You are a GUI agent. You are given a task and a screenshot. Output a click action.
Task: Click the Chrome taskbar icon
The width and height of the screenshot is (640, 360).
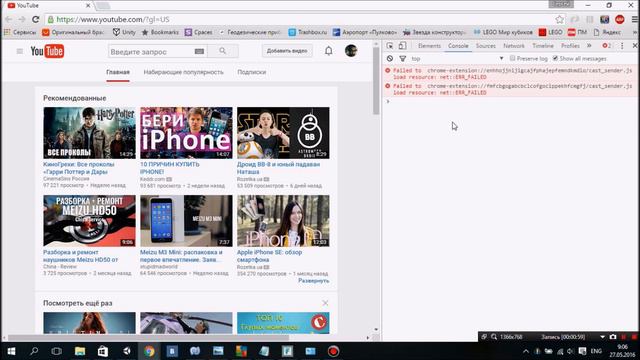click(x=149, y=351)
